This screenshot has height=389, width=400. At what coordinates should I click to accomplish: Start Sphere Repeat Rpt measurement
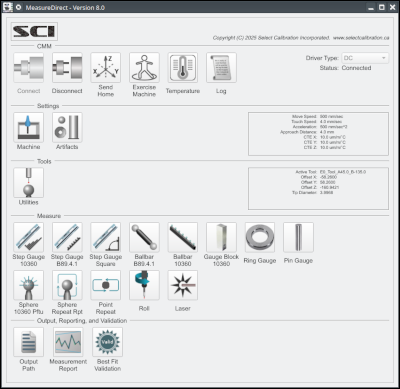[x=67, y=285]
